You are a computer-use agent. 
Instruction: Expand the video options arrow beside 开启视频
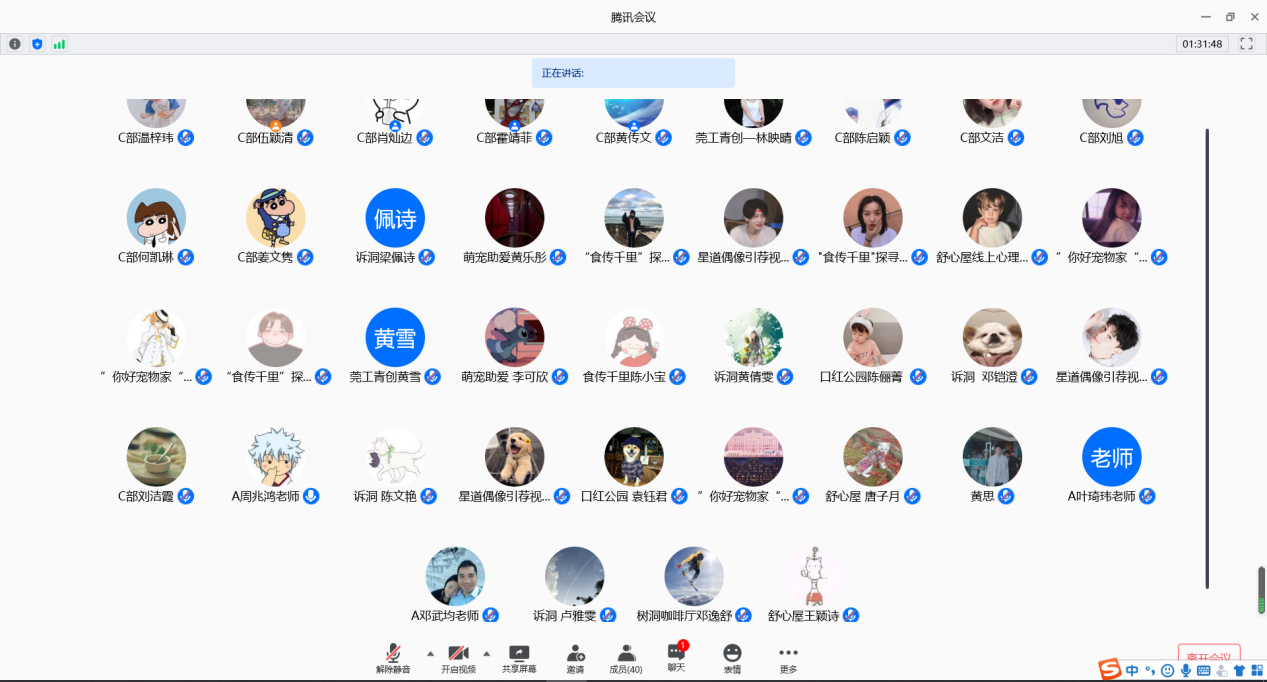pyautogui.click(x=487, y=653)
